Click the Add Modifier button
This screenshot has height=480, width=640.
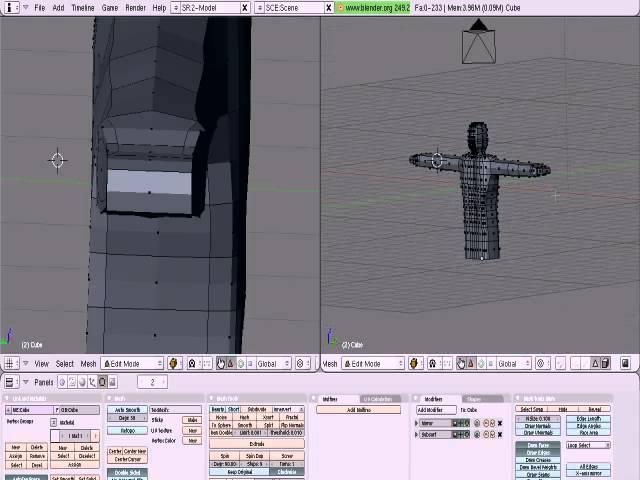[x=436, y=410]
